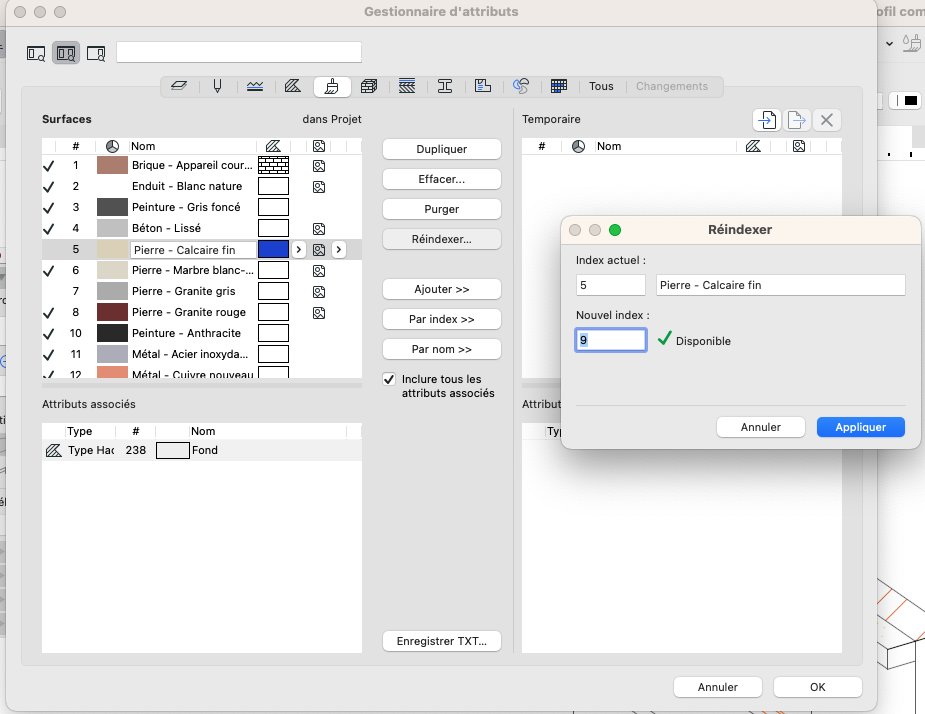Select the grid-shaped attribute tab icon
Screen dimensions: 925x714
point(559,86)
